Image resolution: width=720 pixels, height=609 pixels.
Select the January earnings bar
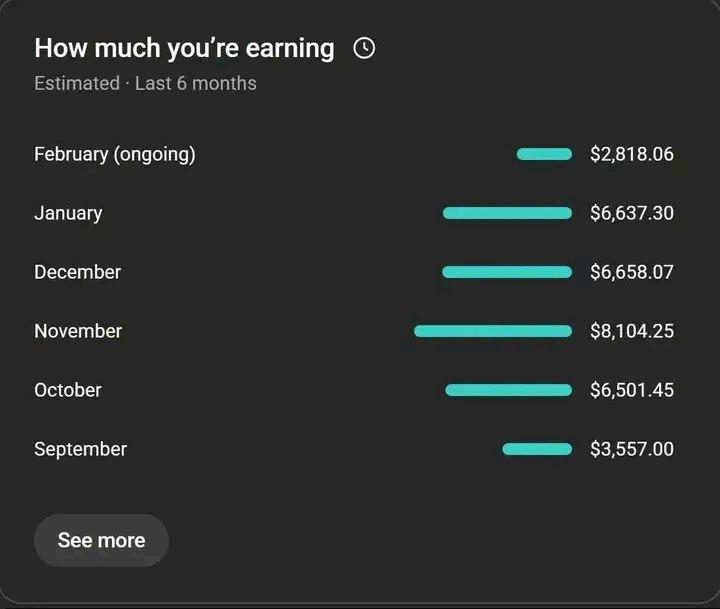507,213
